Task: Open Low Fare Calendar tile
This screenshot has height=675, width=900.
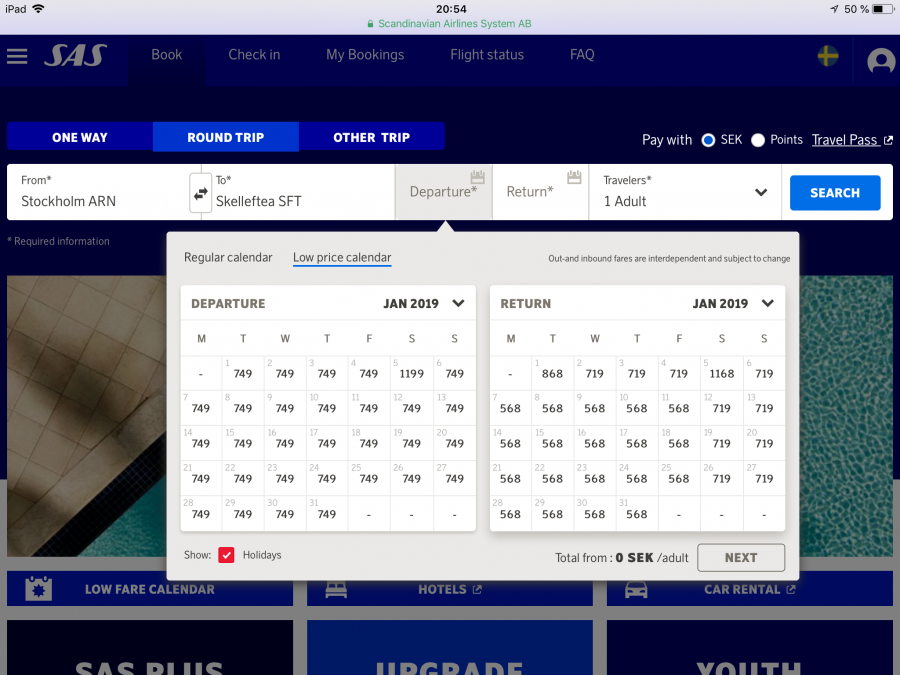Action: [x=150, y=589]
